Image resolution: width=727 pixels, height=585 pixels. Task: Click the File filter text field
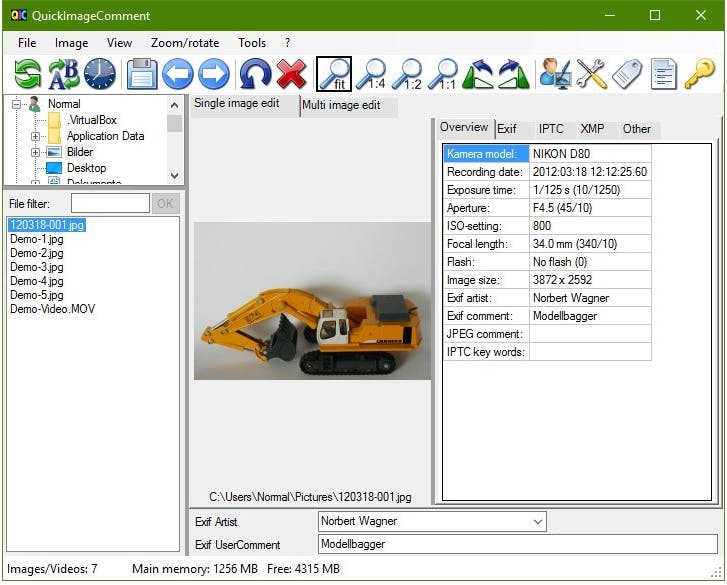[x=110, y=203]
